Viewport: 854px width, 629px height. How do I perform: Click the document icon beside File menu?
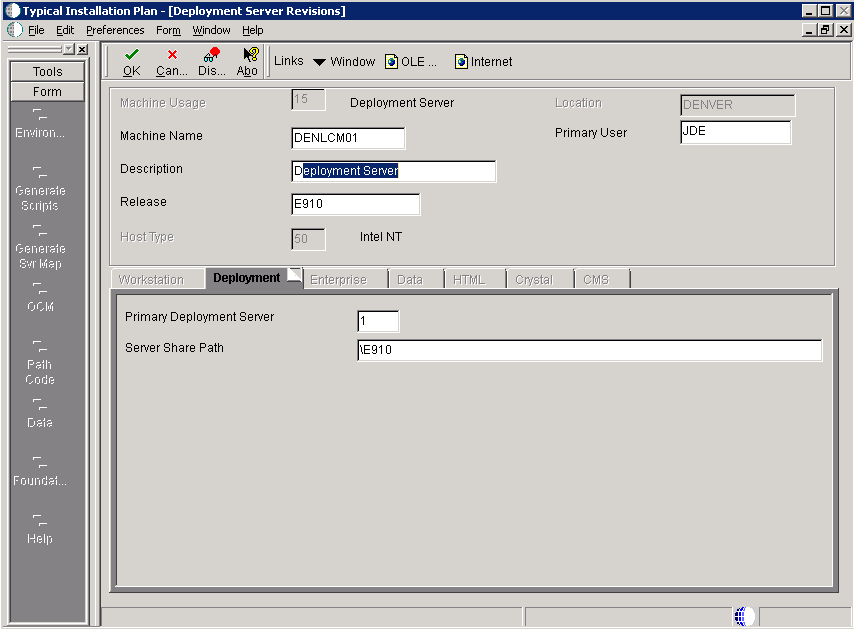pos(15,30)
